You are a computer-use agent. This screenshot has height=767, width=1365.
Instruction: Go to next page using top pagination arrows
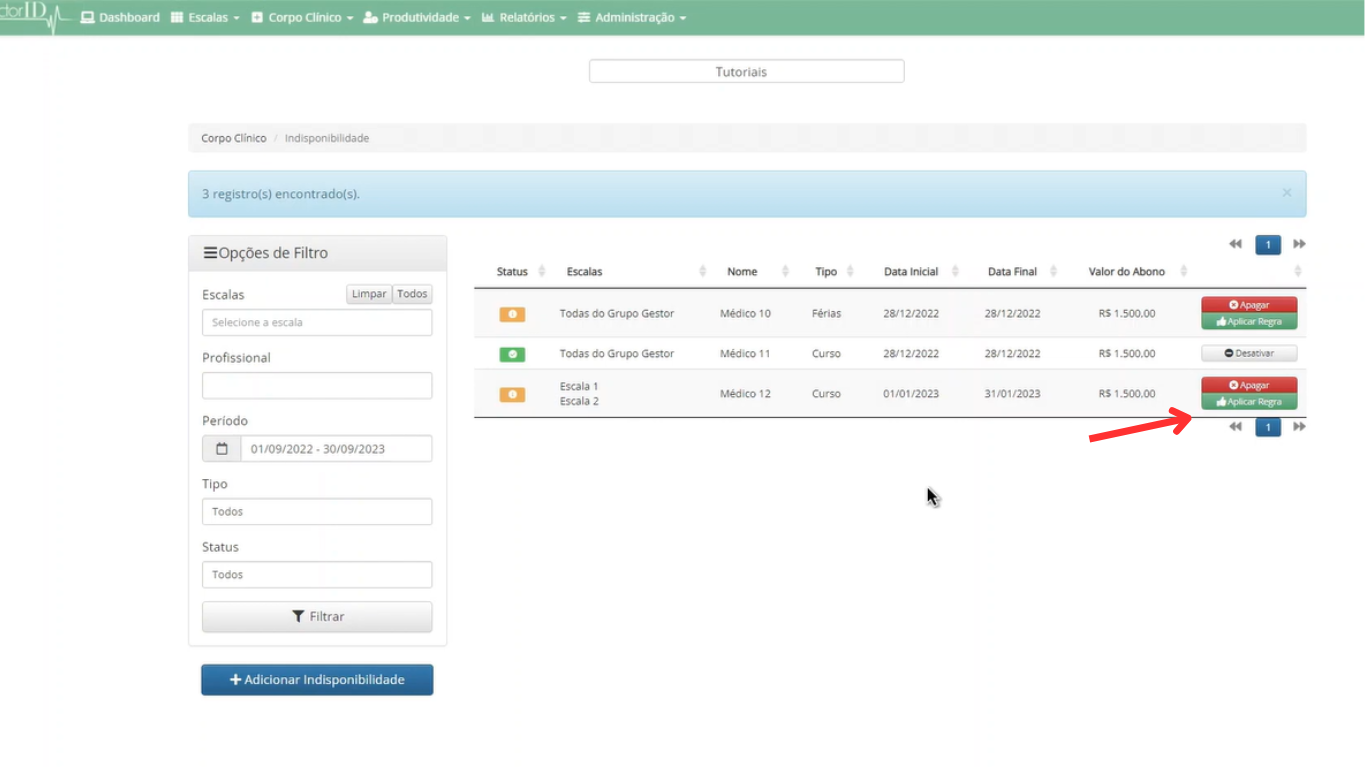[1299, 244]
